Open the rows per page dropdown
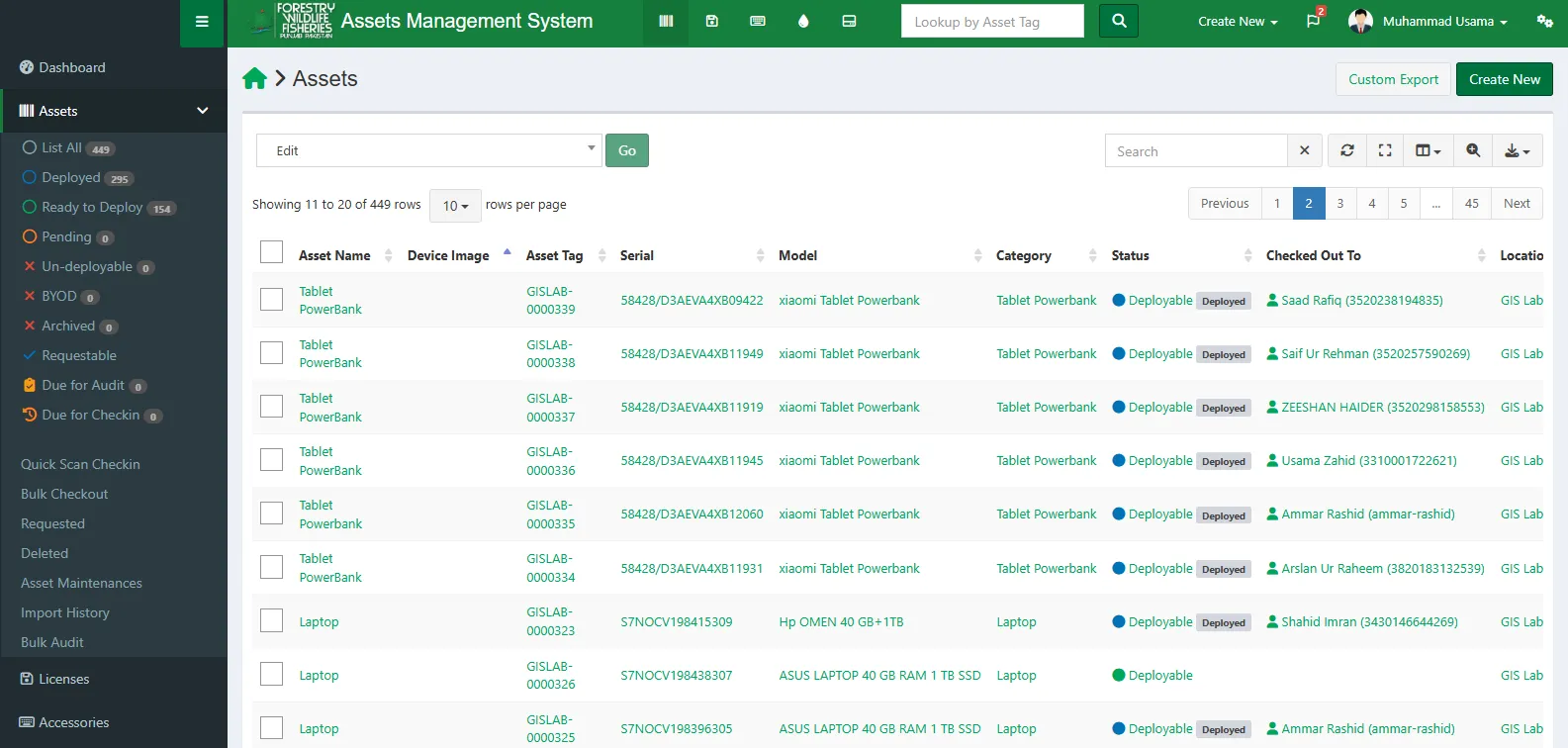 (x=455, y=206)
